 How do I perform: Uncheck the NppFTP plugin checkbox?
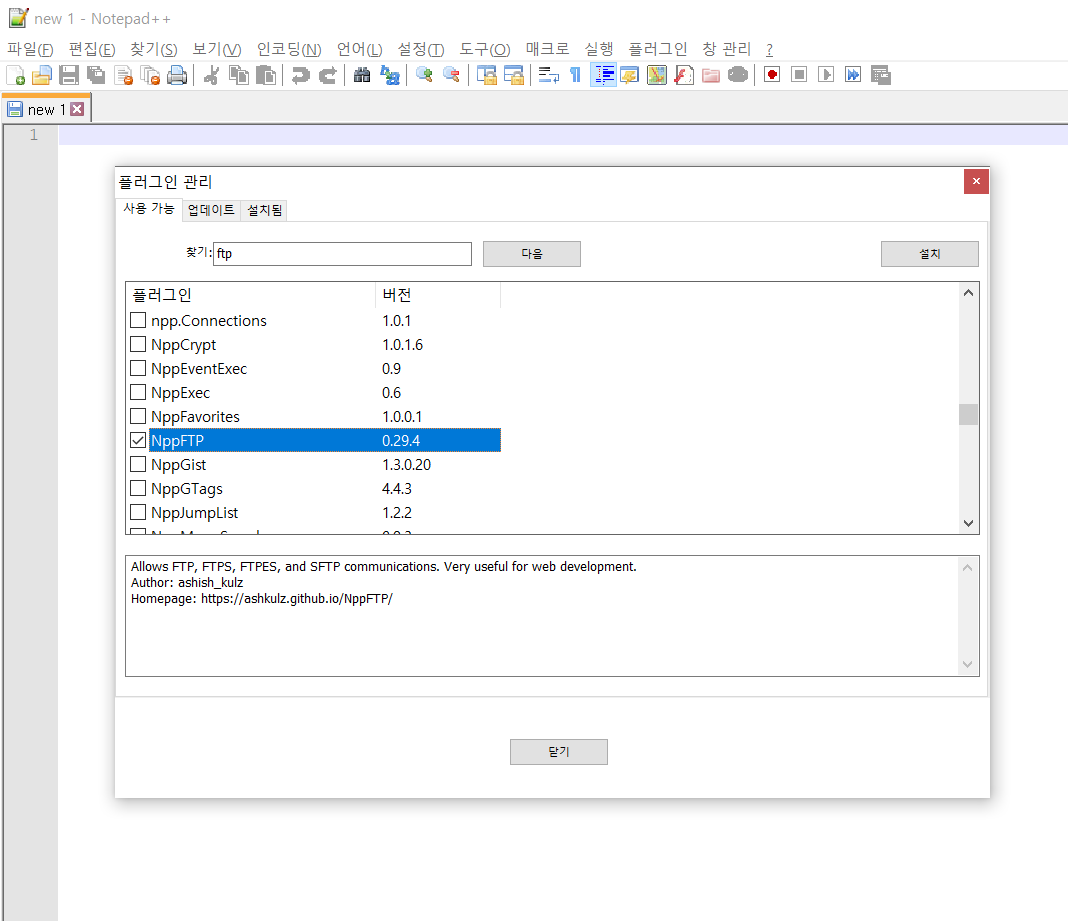tap(138, 440)
